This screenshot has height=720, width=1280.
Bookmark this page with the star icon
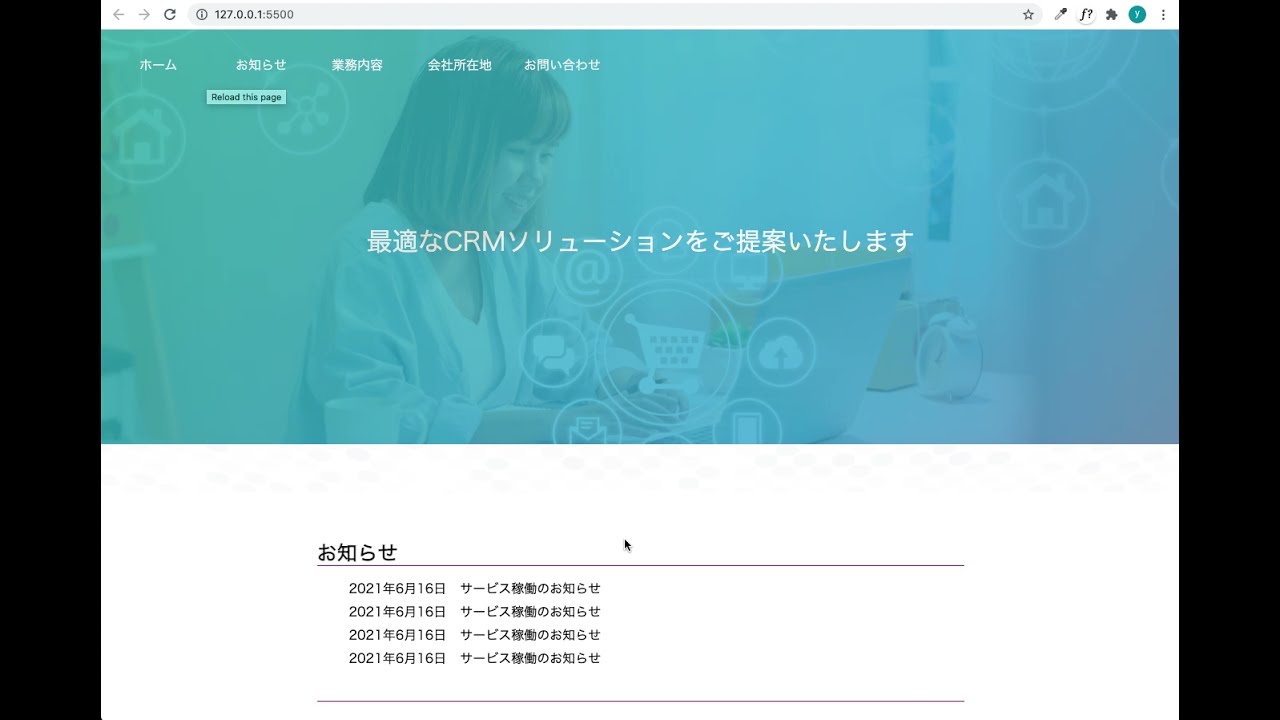point(1028,14)
